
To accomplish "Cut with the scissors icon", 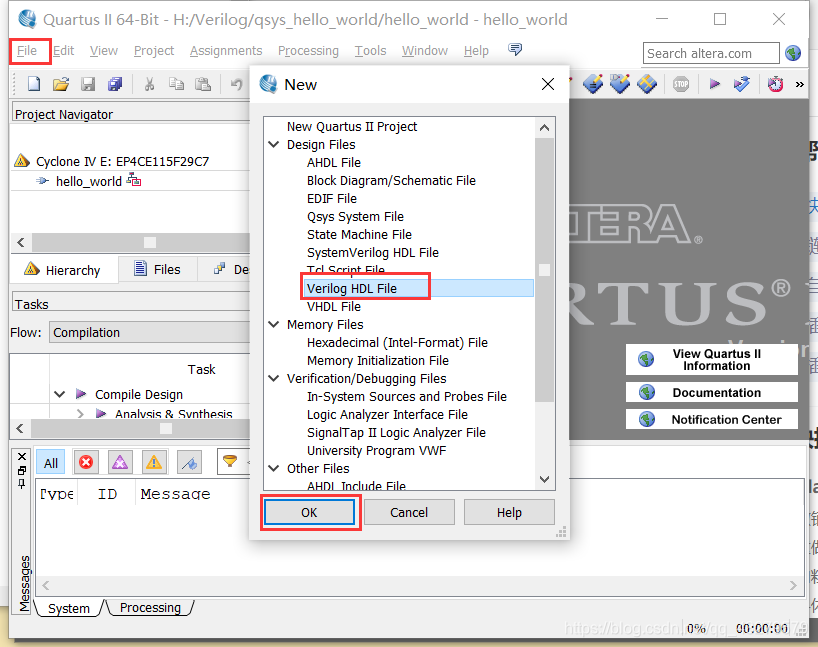I will tap(149, 83).
